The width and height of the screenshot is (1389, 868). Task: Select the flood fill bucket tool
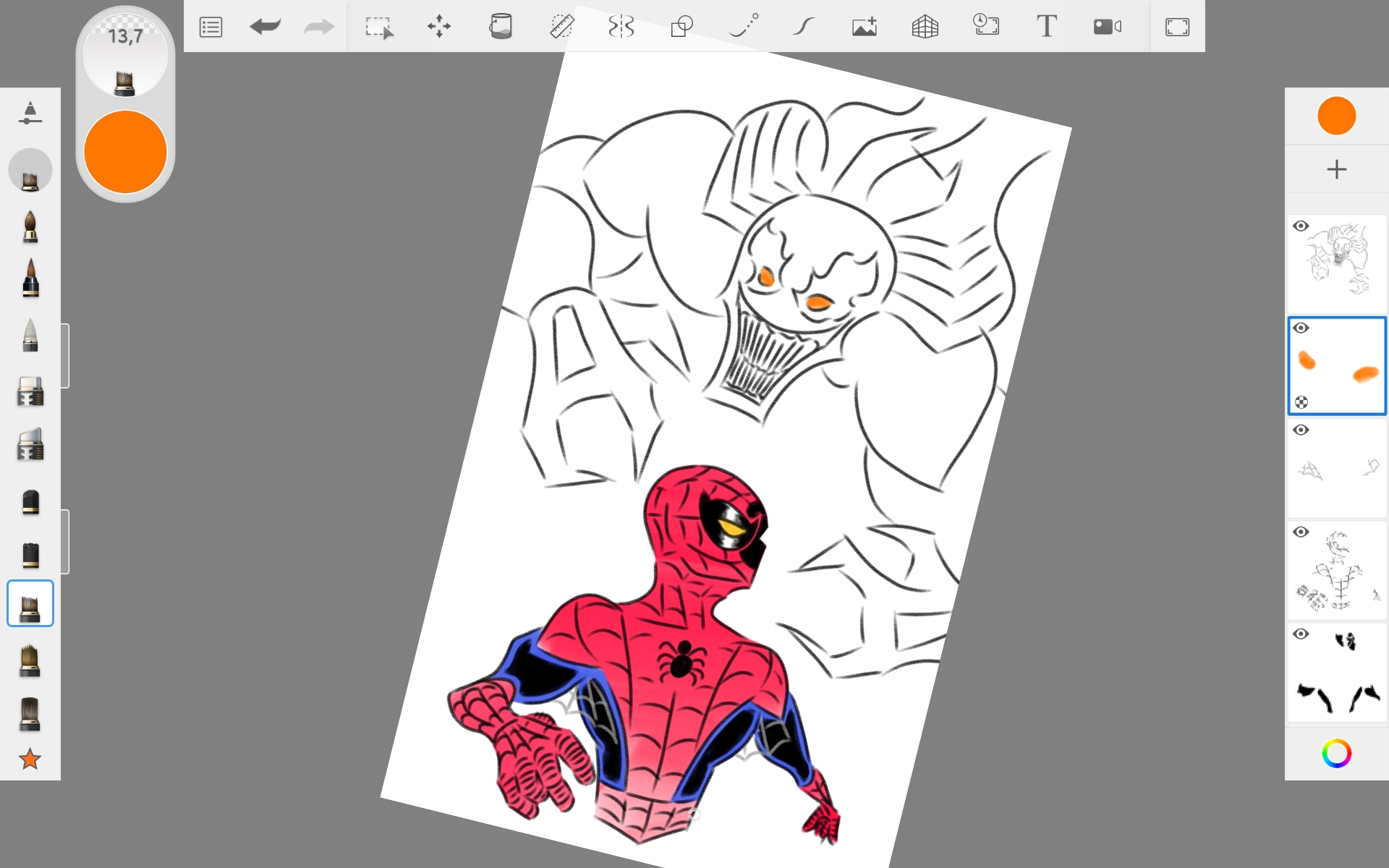click(500, 27)
